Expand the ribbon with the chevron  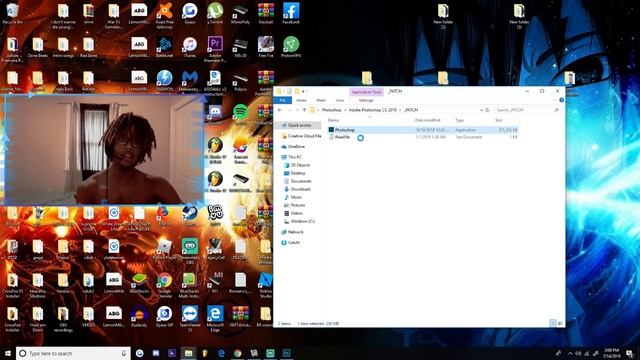(x=554, y=100)
